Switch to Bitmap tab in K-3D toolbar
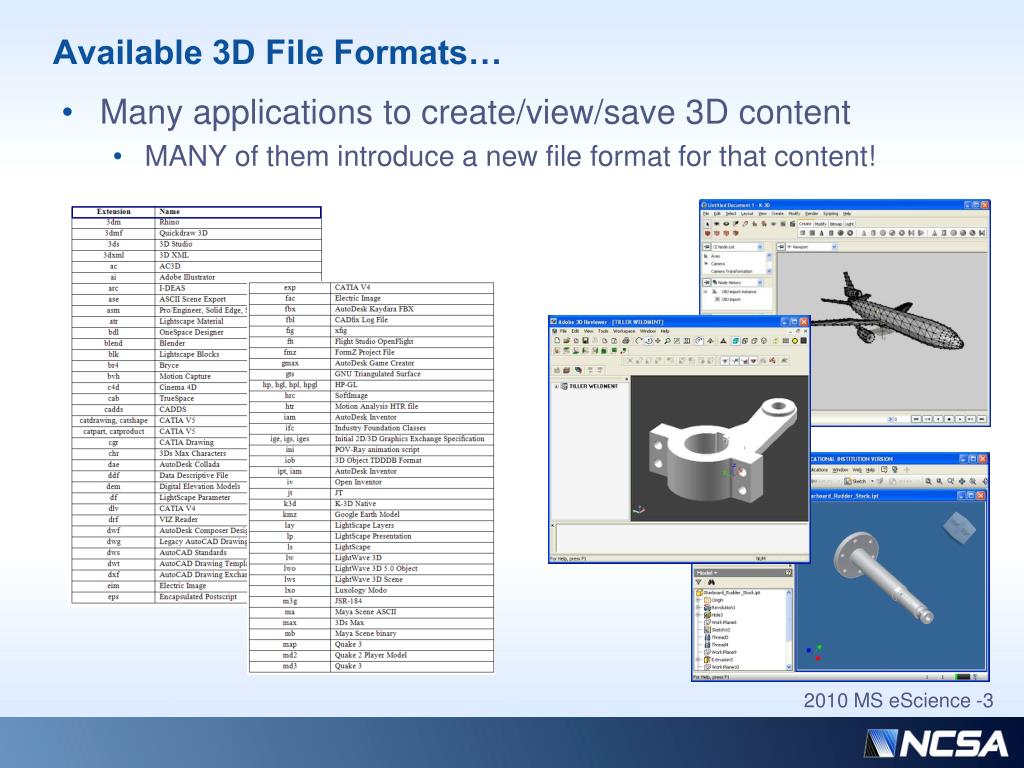1024x768 pixels. pyautogui.click(x=836, y=223)
